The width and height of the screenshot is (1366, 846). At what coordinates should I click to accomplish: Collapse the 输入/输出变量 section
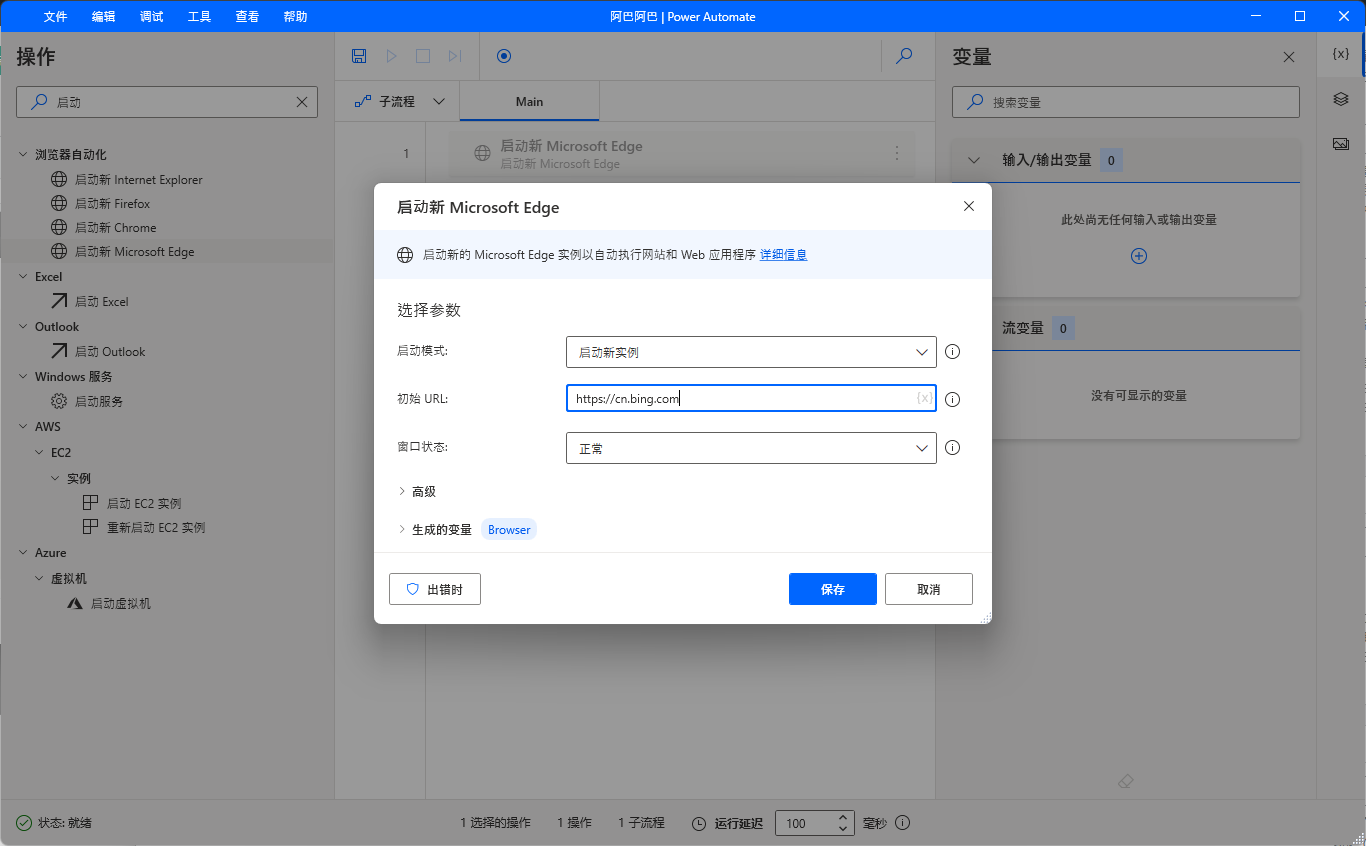pyautogui.click(x=975, y=160)
